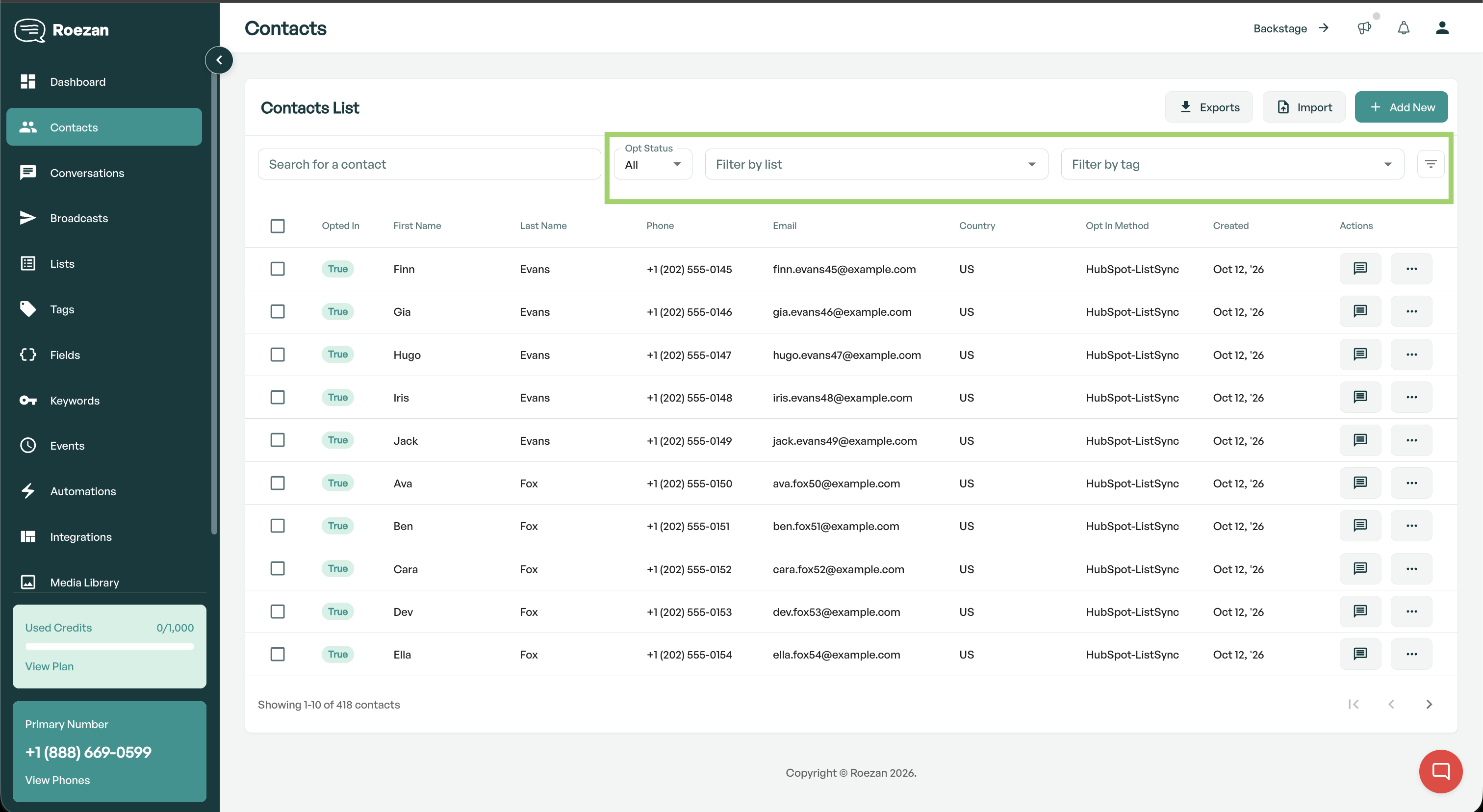Select the checkbox for Finn Evans
Screen dimensions: 1483x812
pos(278,269)
